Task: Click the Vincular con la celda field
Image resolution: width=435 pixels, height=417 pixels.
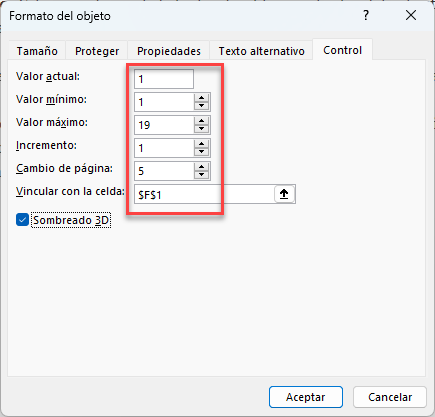Action: 204,194
